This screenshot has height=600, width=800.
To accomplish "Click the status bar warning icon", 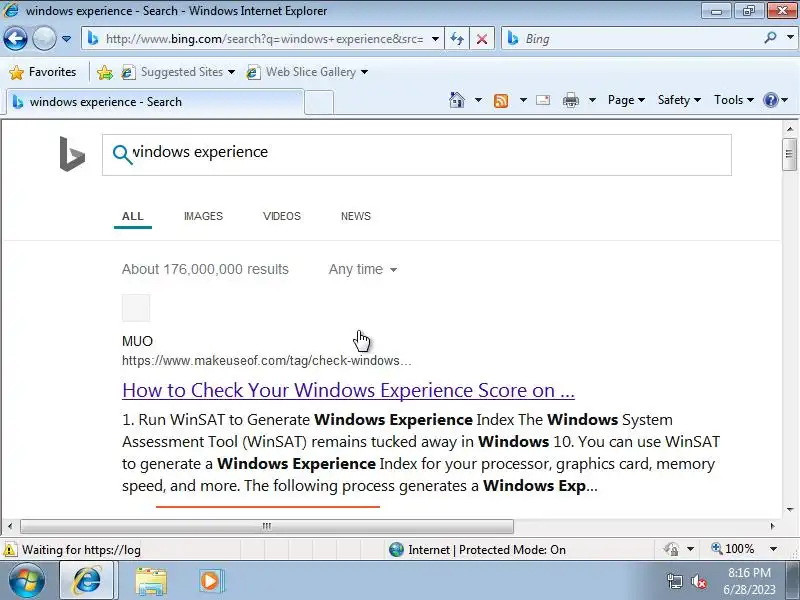I will coord(9,549).
